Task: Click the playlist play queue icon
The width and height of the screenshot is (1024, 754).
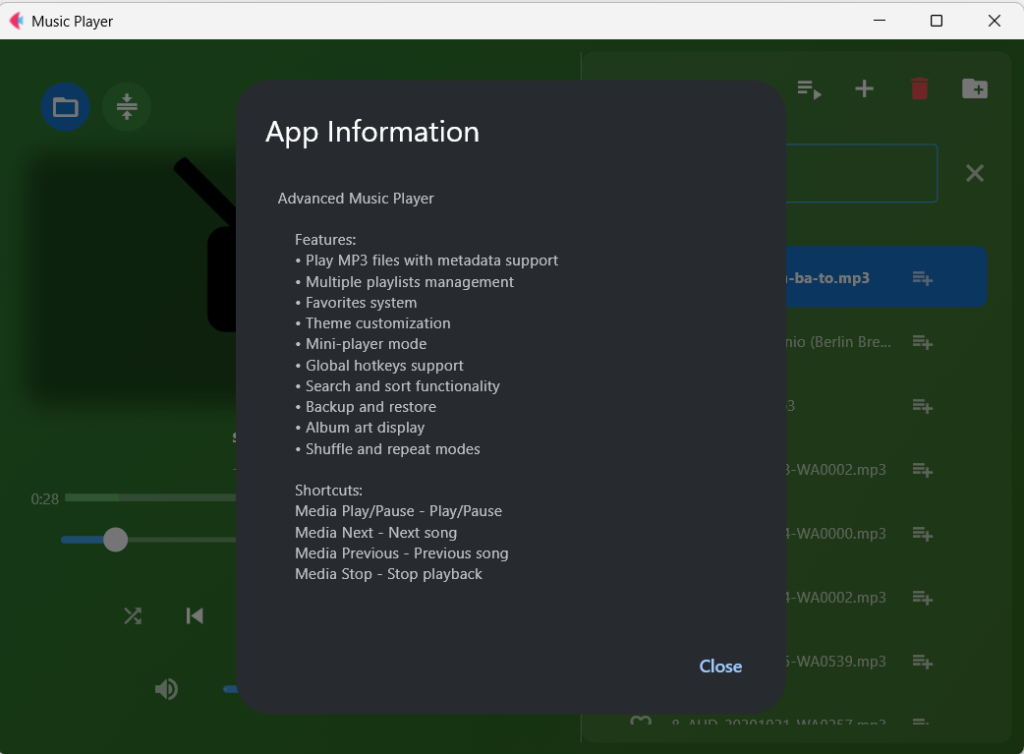Action: pyautogui.click(x=809, y=89)
